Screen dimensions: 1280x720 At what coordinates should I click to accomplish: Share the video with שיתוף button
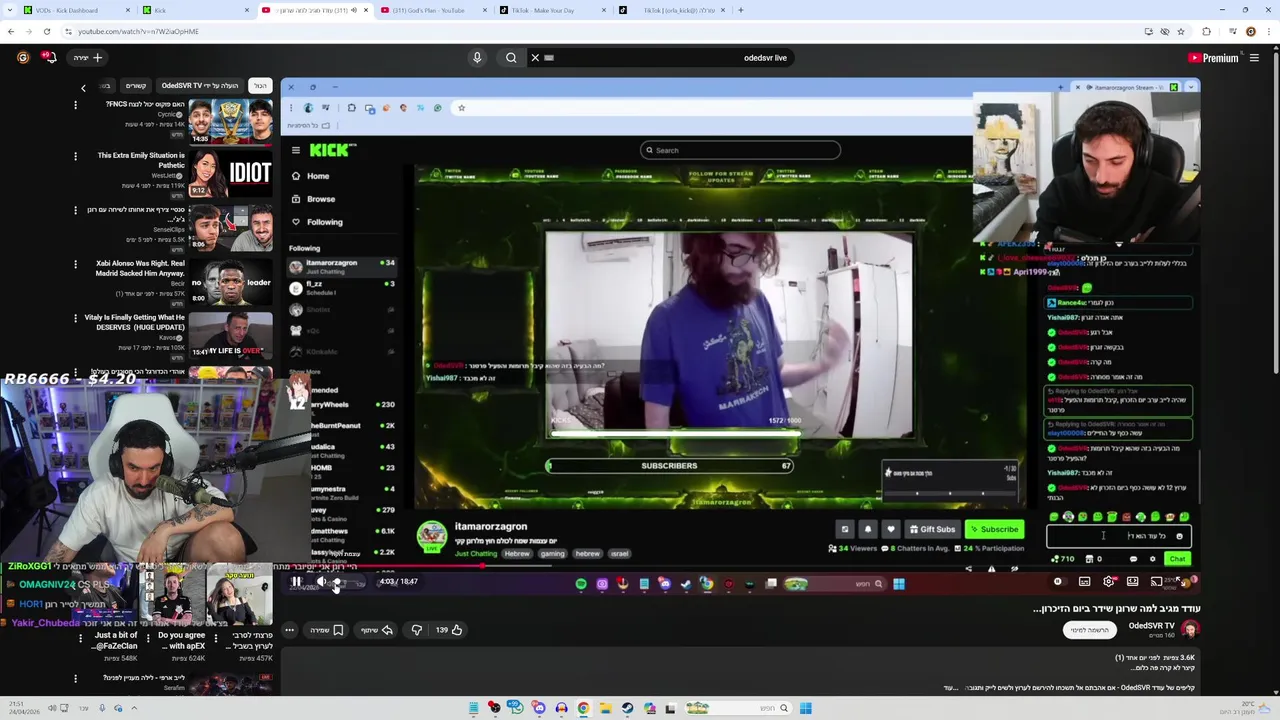click(377, 630)
